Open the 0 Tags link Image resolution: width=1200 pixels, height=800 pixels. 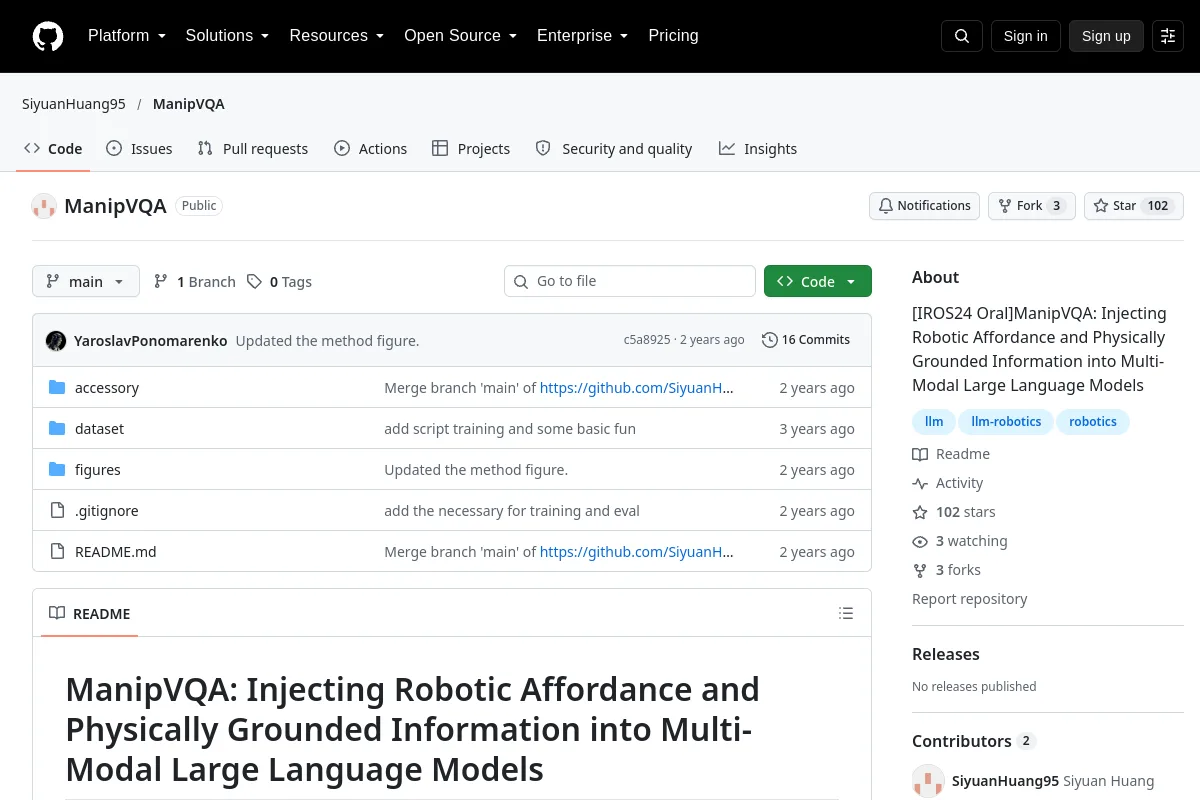click(x=280, y=282)
